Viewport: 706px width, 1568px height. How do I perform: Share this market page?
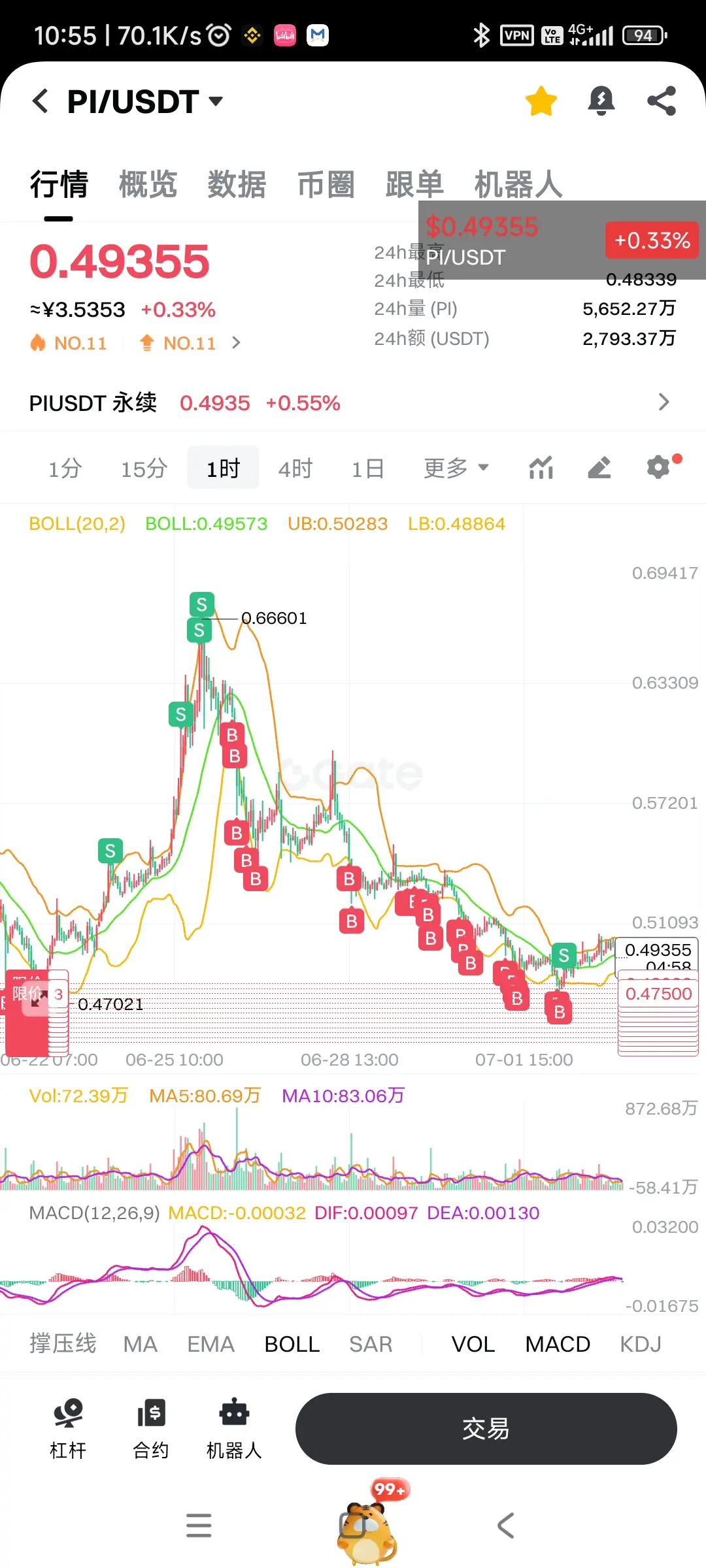(662, 101)
